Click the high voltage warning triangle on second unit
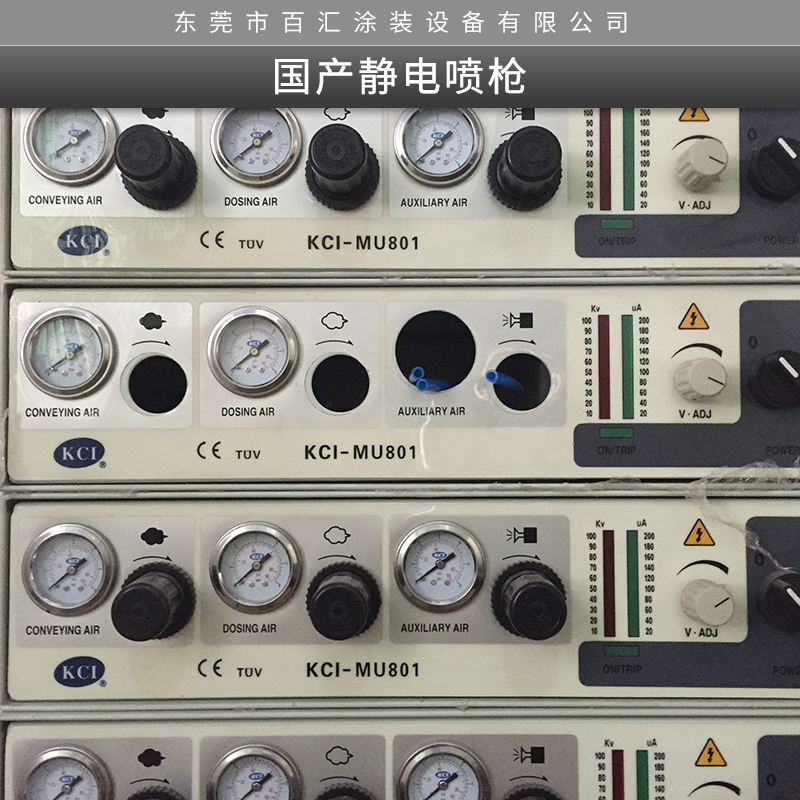The width and height of the screenshot is (800, 800). pos(693,317)
